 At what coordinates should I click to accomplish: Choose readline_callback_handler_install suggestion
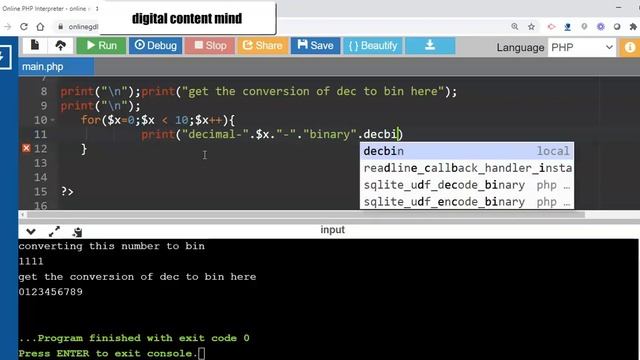[x=467, y=168]
